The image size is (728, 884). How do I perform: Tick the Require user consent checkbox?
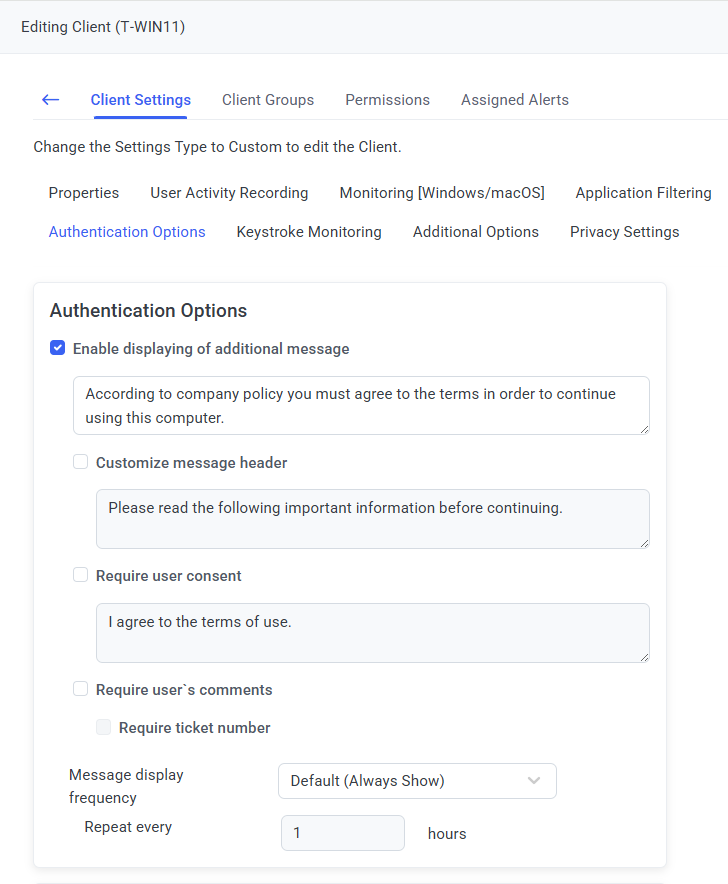pos(81,576)
